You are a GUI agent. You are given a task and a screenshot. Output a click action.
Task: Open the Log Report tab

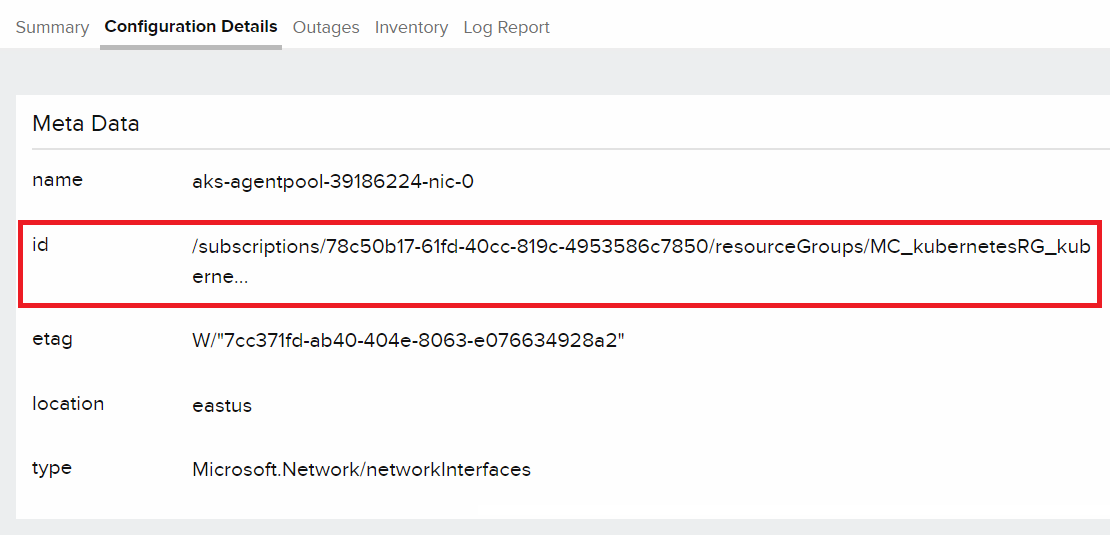506,27
